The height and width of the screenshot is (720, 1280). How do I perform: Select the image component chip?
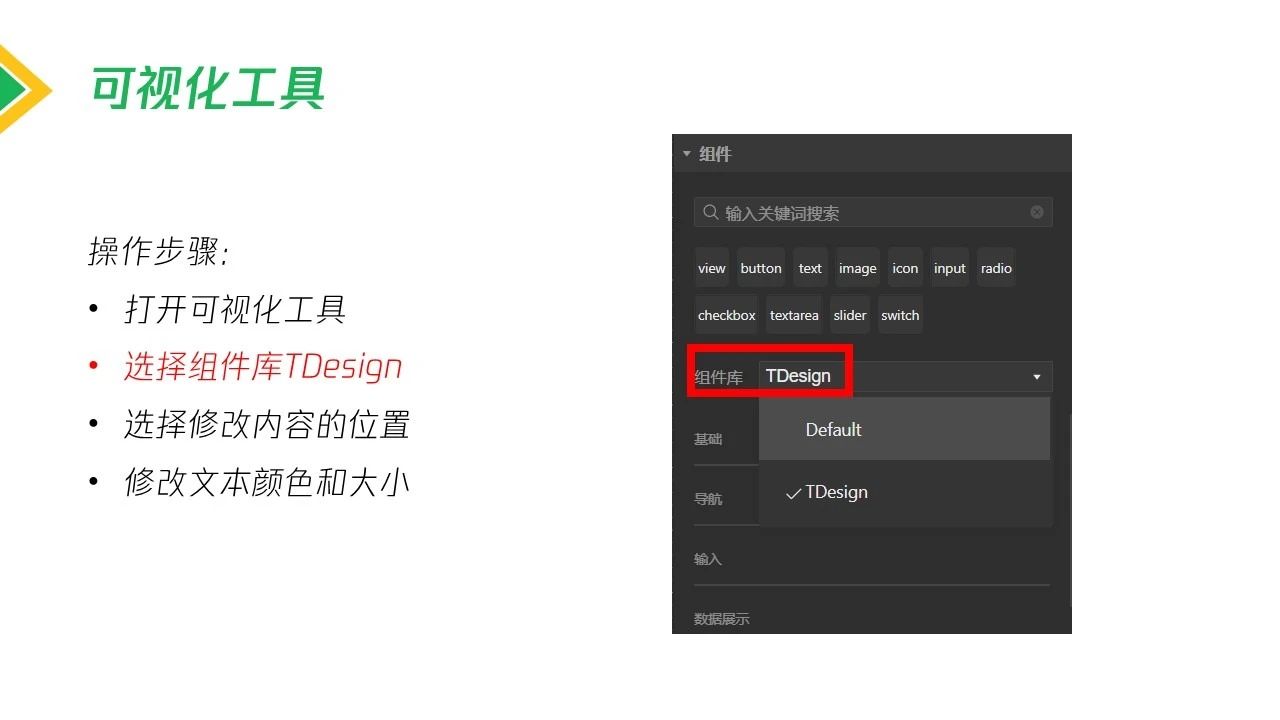857,268
